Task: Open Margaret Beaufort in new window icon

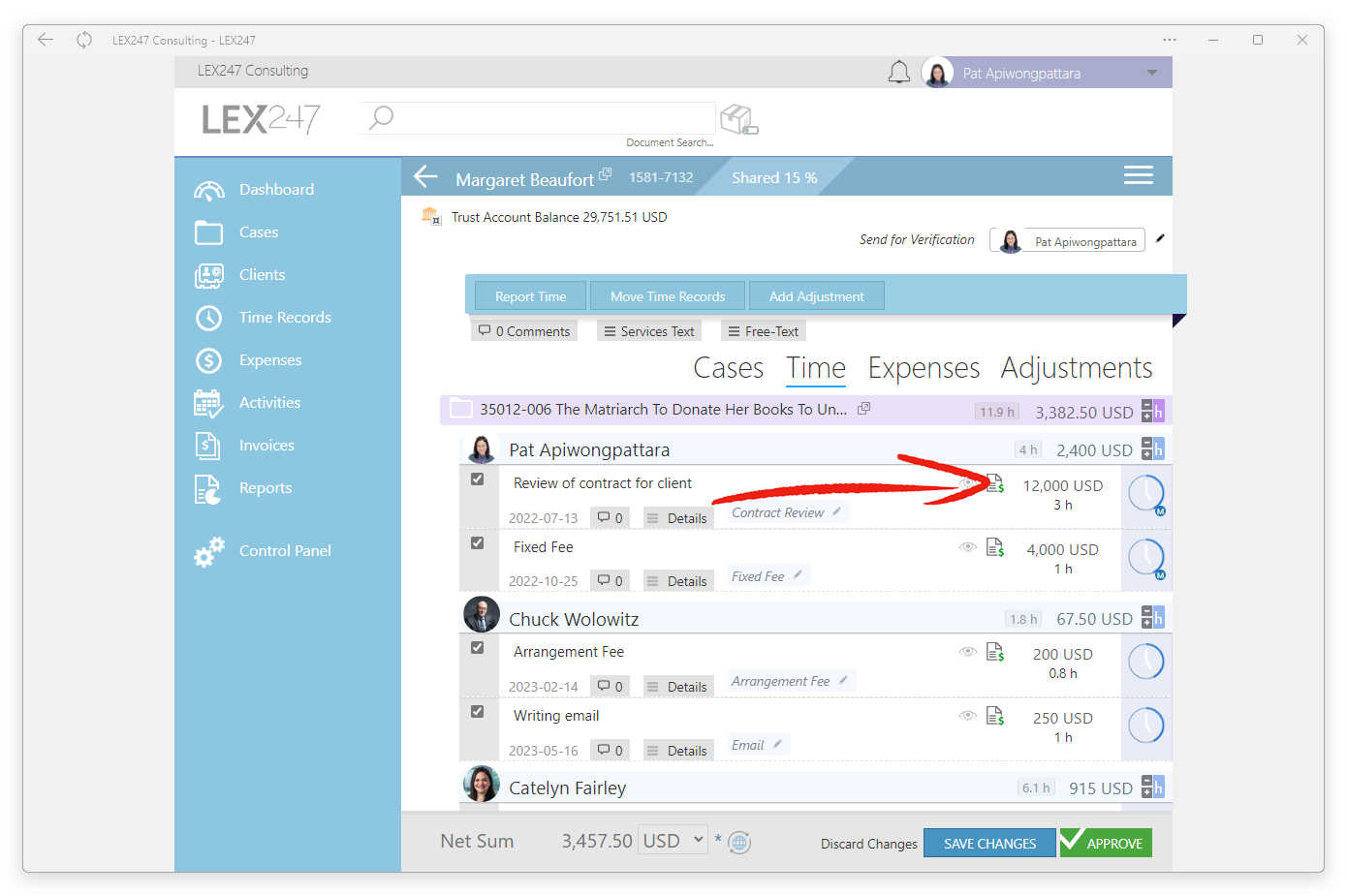Action: click(605, 173)
